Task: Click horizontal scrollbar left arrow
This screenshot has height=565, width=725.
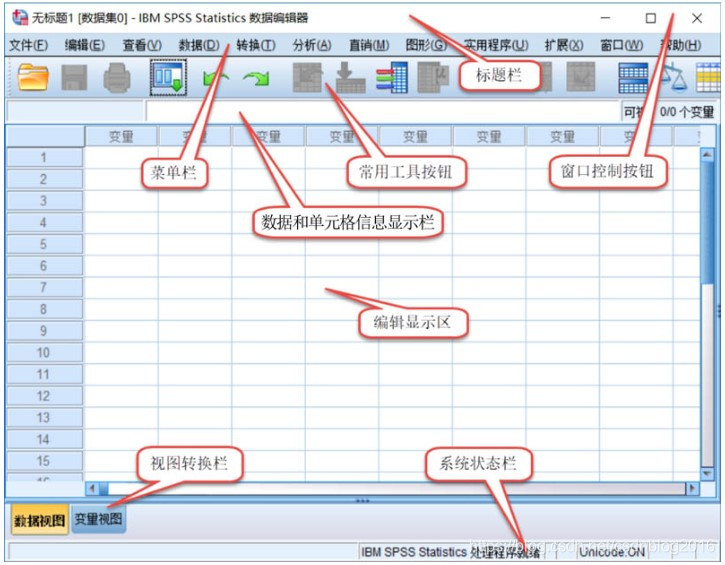Action: click(x=92, y=488)
